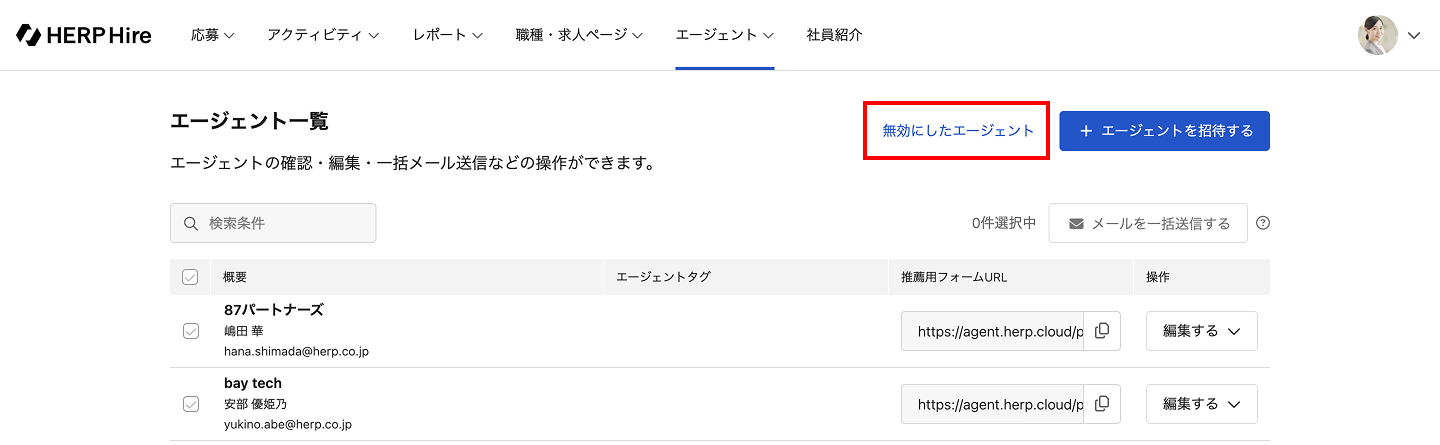The height and width of the screenshot is (445, 1440).
Task: Open 無効にしたエージェント link
Action: pos(958,131)
